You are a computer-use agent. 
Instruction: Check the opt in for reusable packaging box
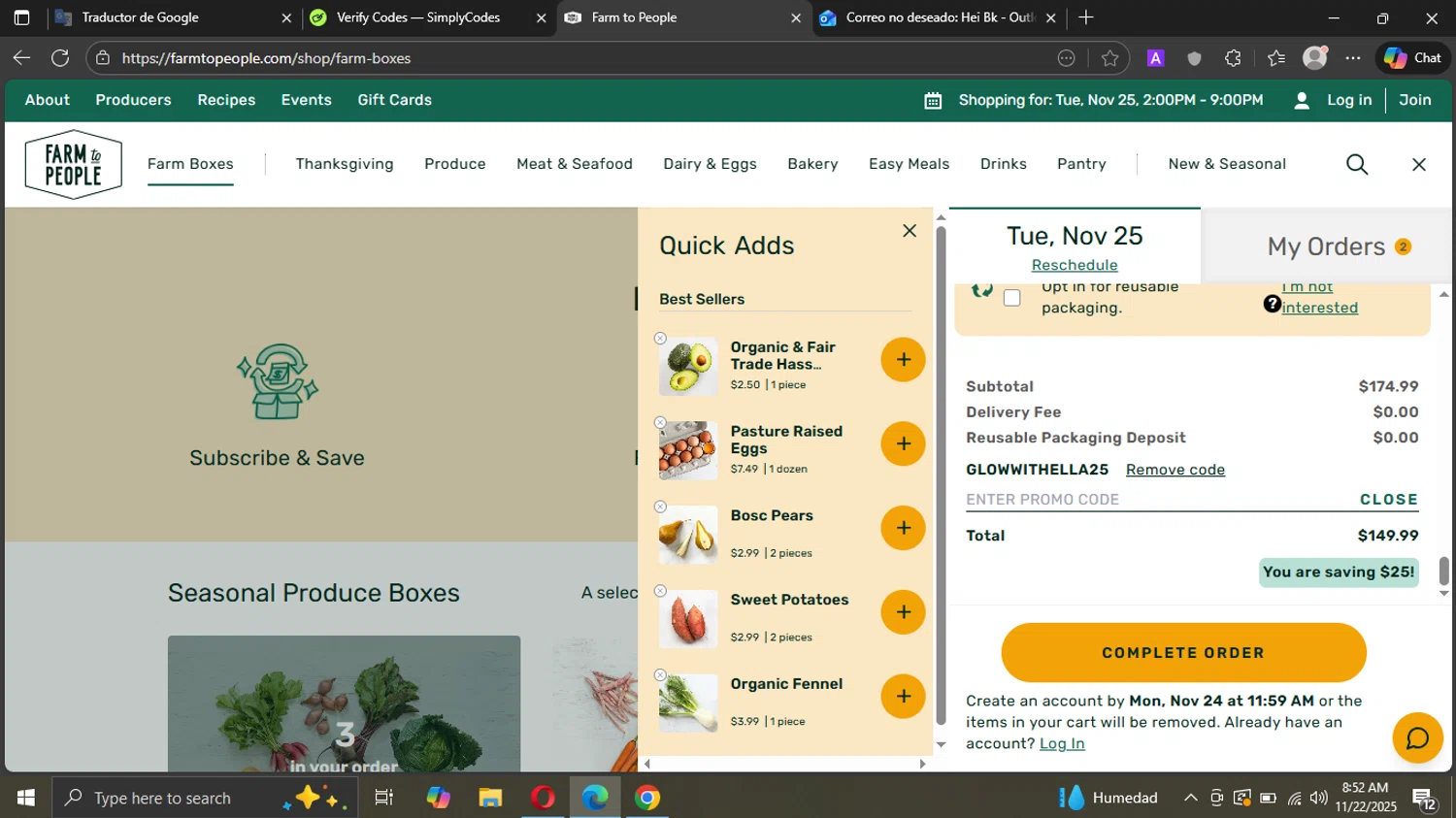(1011, 298)
